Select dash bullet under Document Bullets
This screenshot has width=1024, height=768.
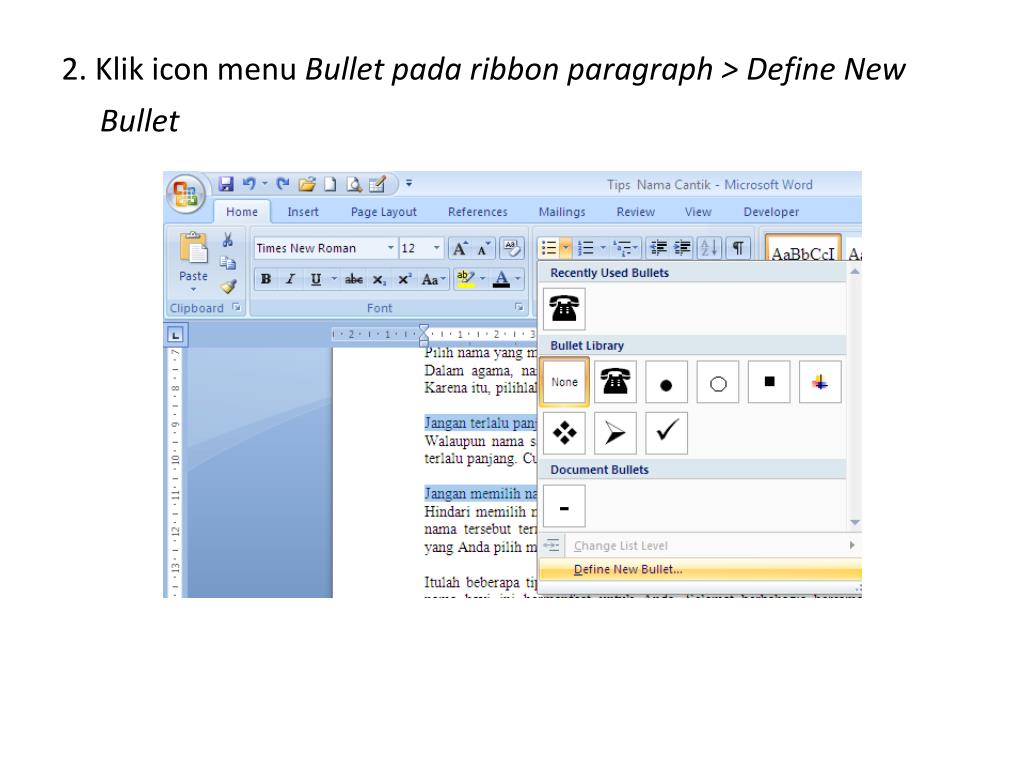(x=564, y=506)
